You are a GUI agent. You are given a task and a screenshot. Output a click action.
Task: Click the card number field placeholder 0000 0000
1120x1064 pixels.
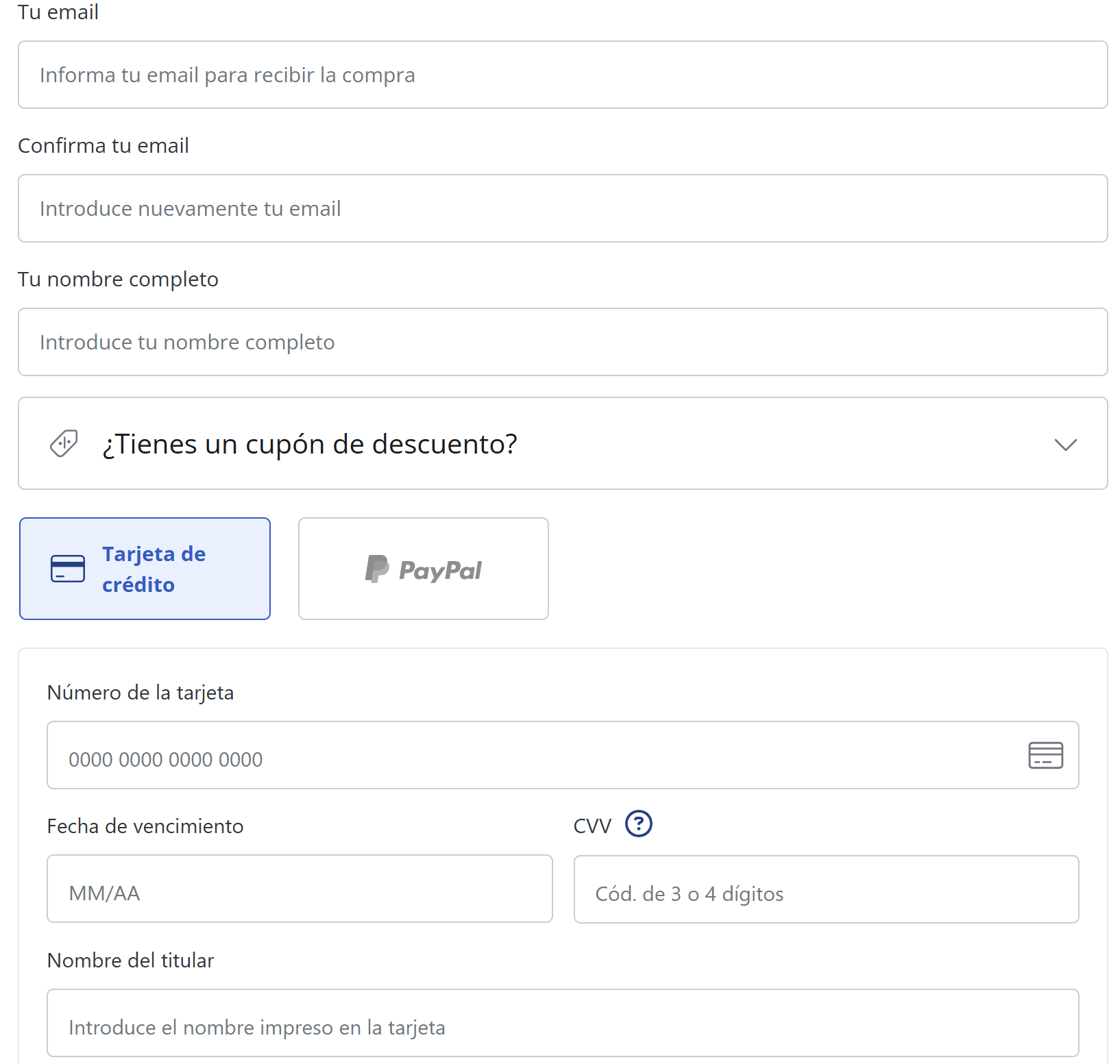point(166,759)
